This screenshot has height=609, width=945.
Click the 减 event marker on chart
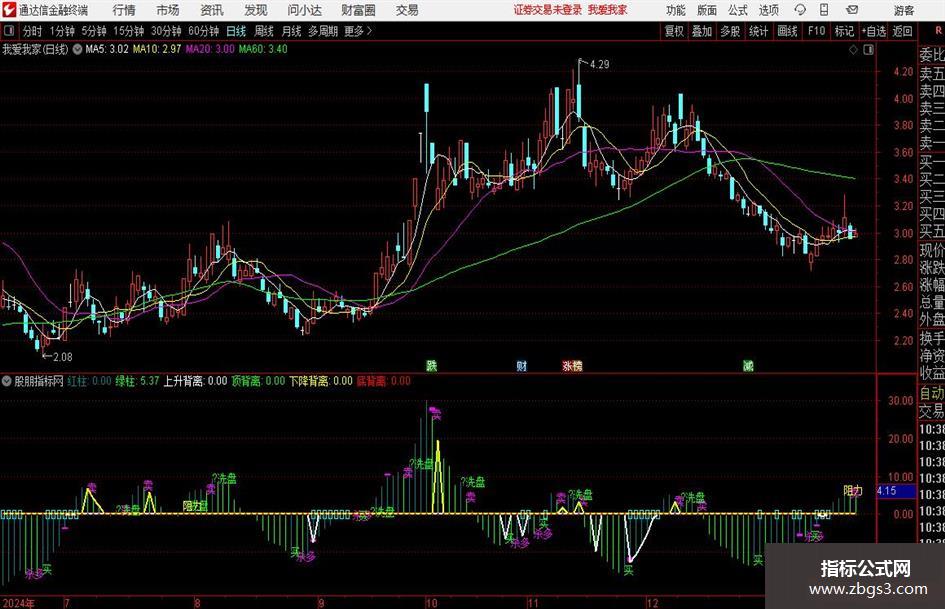point(748,365)
